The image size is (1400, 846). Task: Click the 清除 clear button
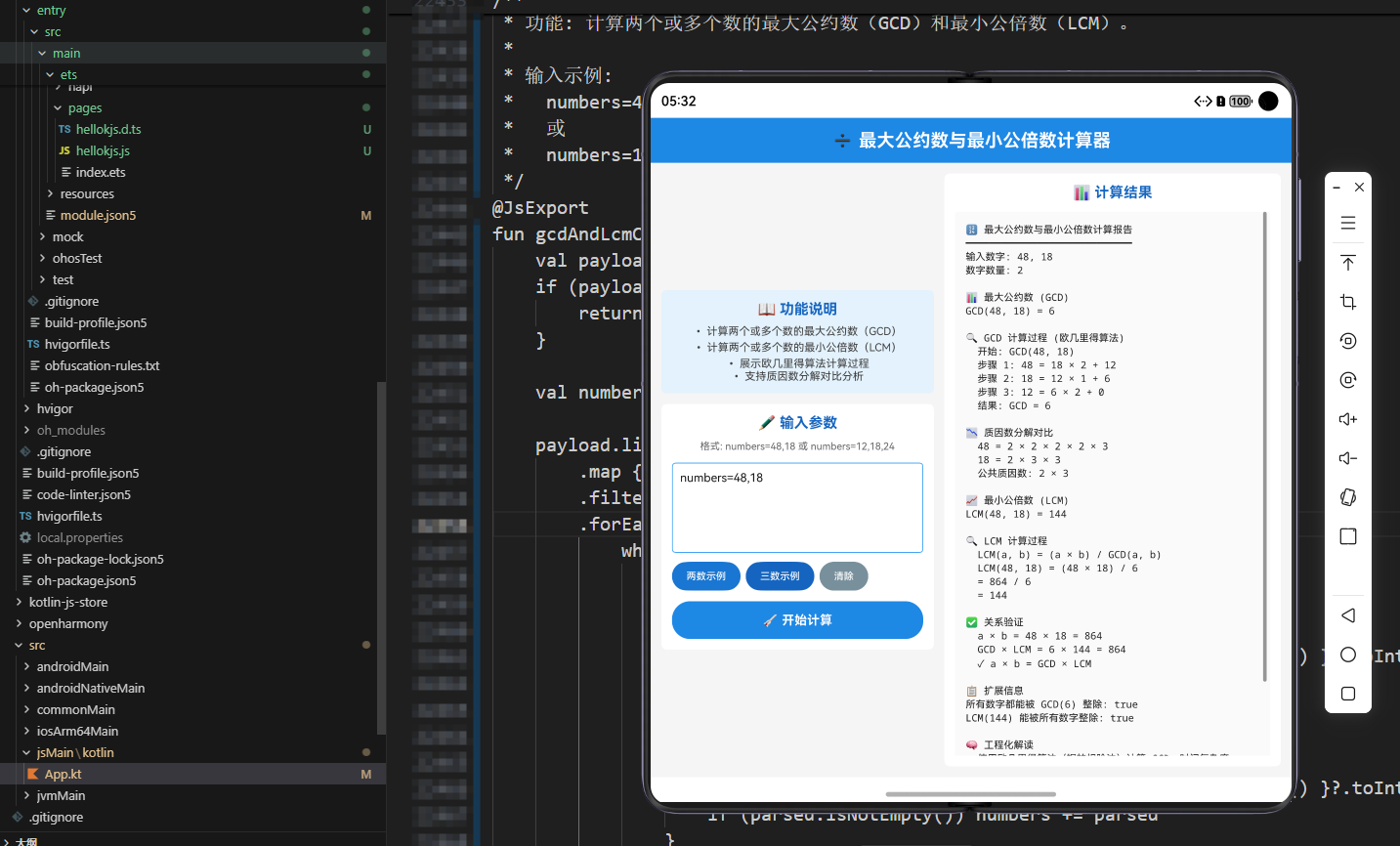click(x=843, y=576)
